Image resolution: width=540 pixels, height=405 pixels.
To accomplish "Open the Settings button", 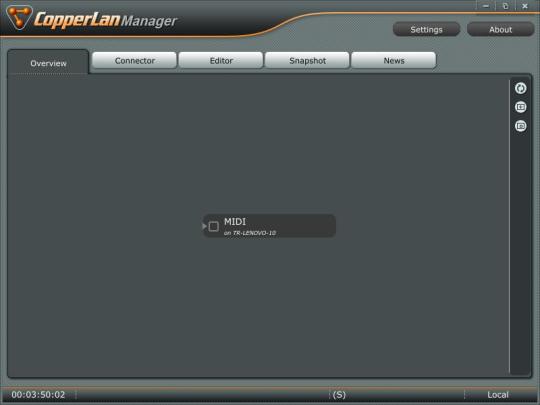I will tap(426, 30).
